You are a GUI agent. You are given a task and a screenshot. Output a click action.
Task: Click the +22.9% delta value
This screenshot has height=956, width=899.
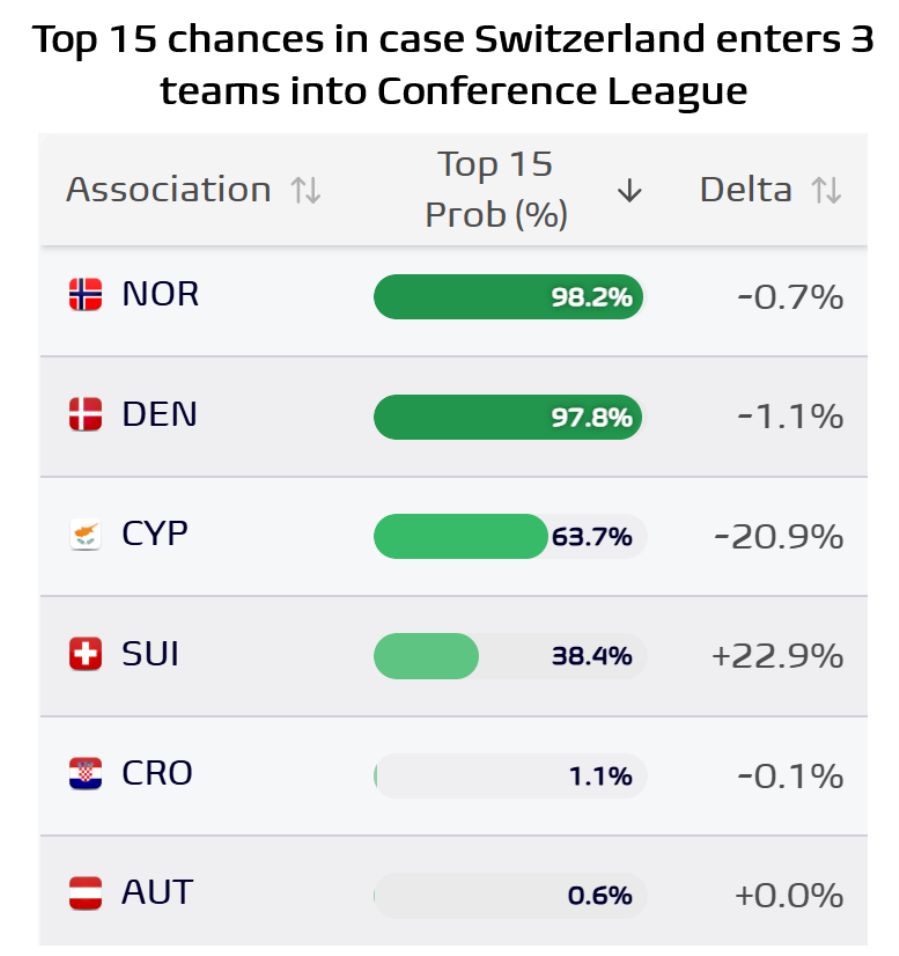[x=778, y=657]
